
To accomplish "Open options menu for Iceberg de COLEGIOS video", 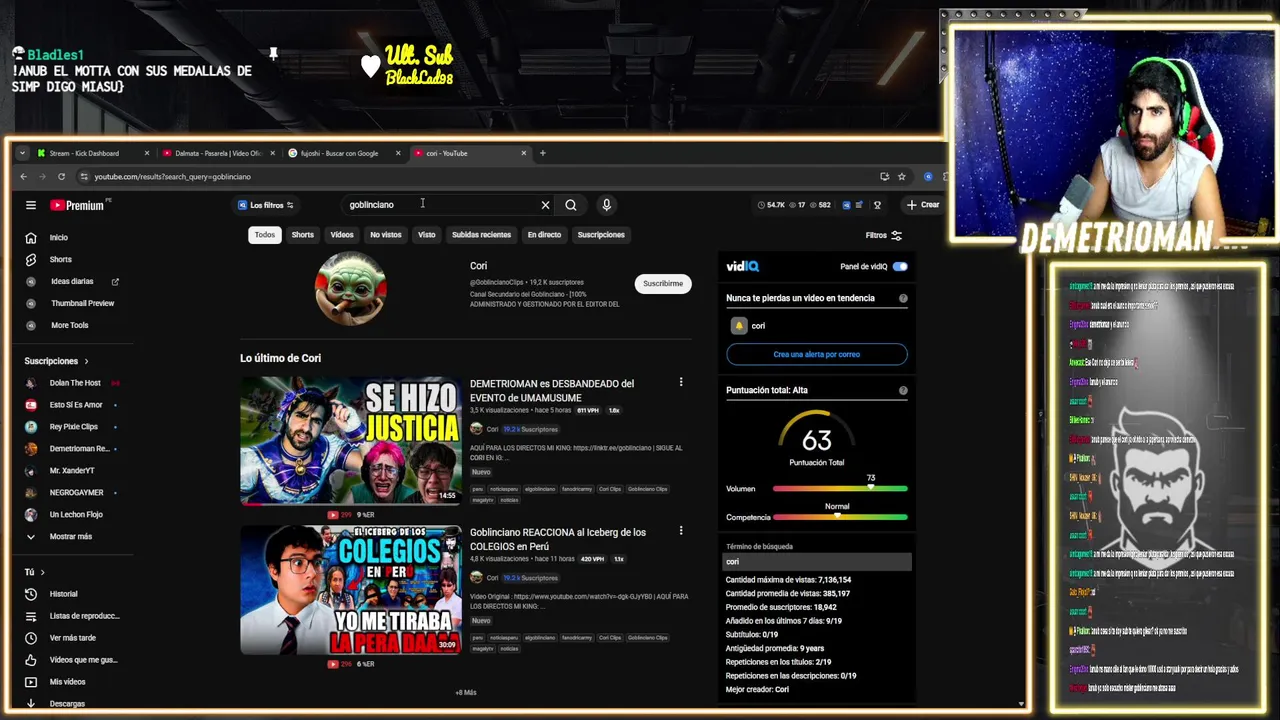I will click(681, 531).
